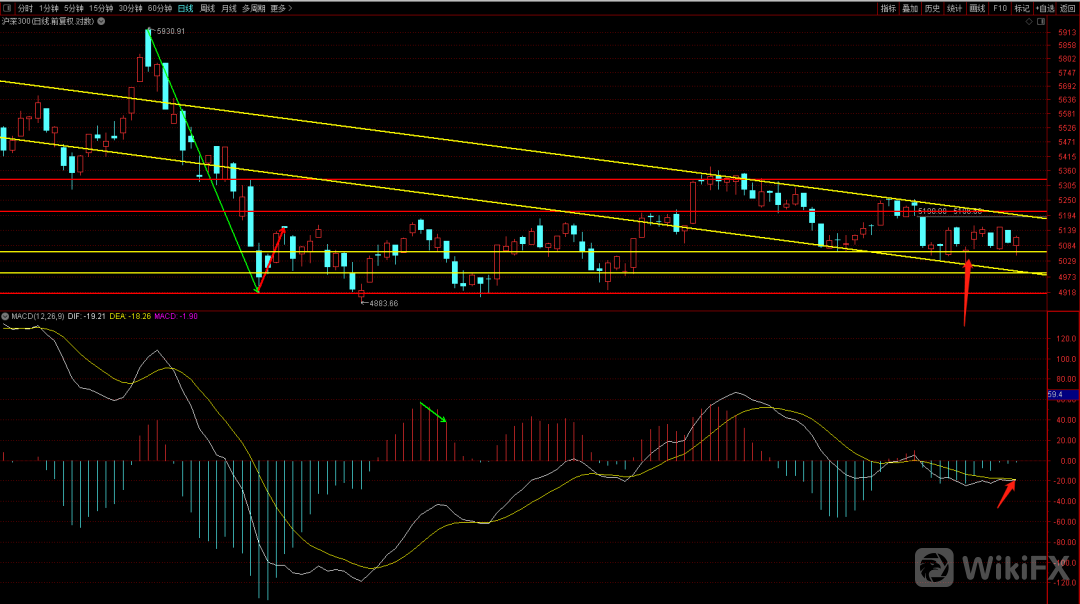Switch to the 分时 intraday tab
The height and width of the screenshot is (604, 1080).
(x=25, y=8)
